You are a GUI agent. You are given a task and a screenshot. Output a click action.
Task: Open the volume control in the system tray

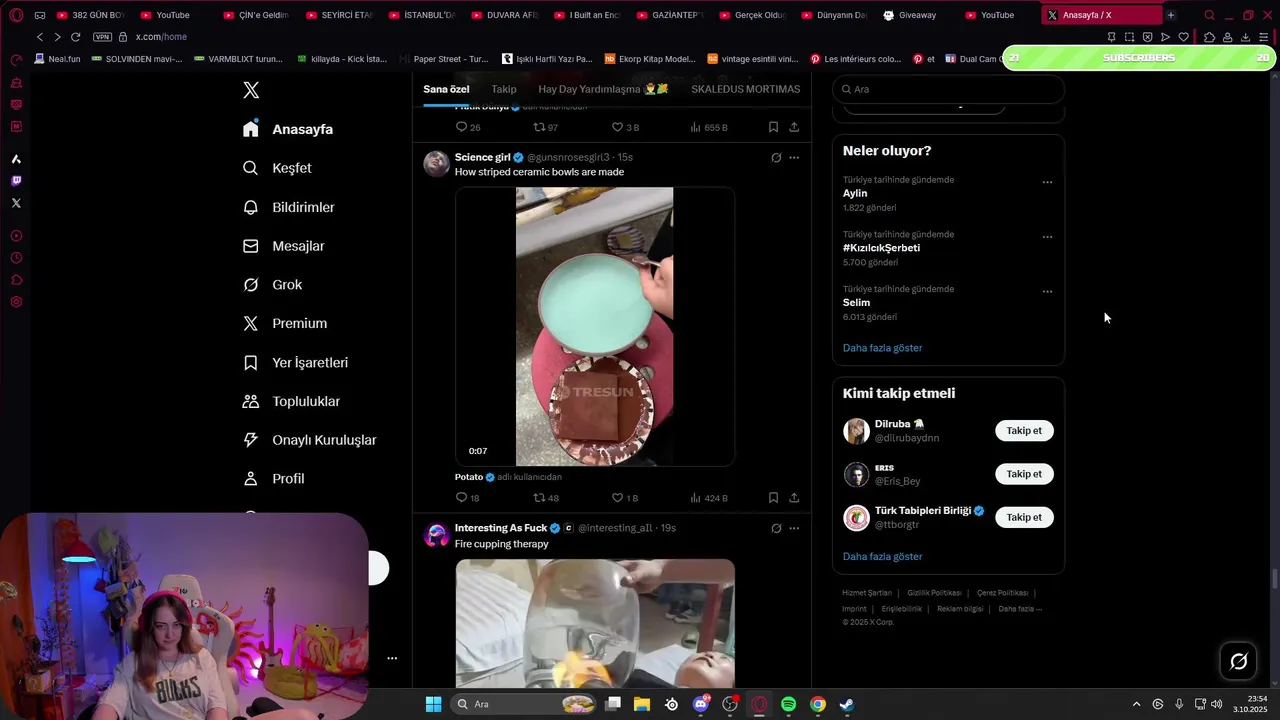click(x=1216, y=704)
